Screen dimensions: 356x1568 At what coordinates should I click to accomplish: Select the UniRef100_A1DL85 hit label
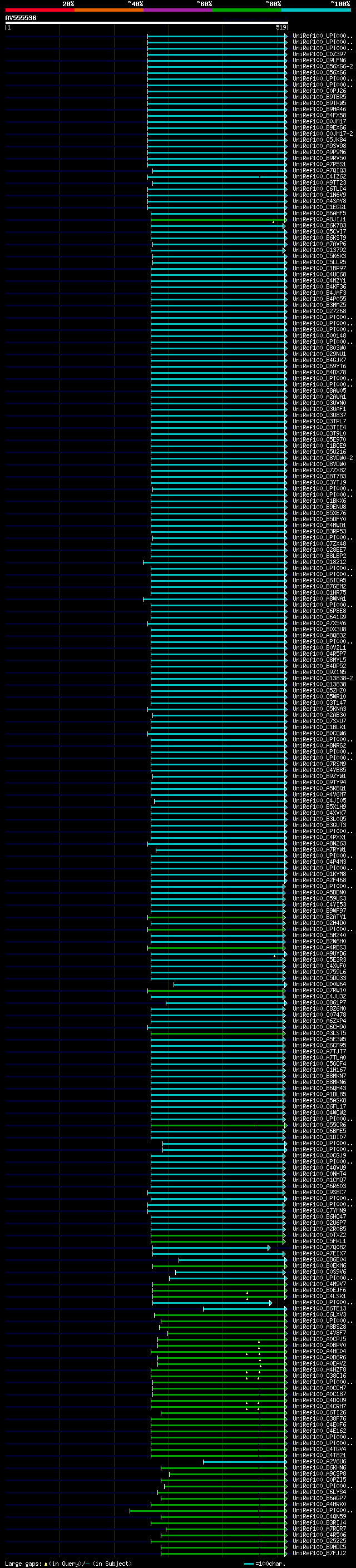pos(319,1094)
